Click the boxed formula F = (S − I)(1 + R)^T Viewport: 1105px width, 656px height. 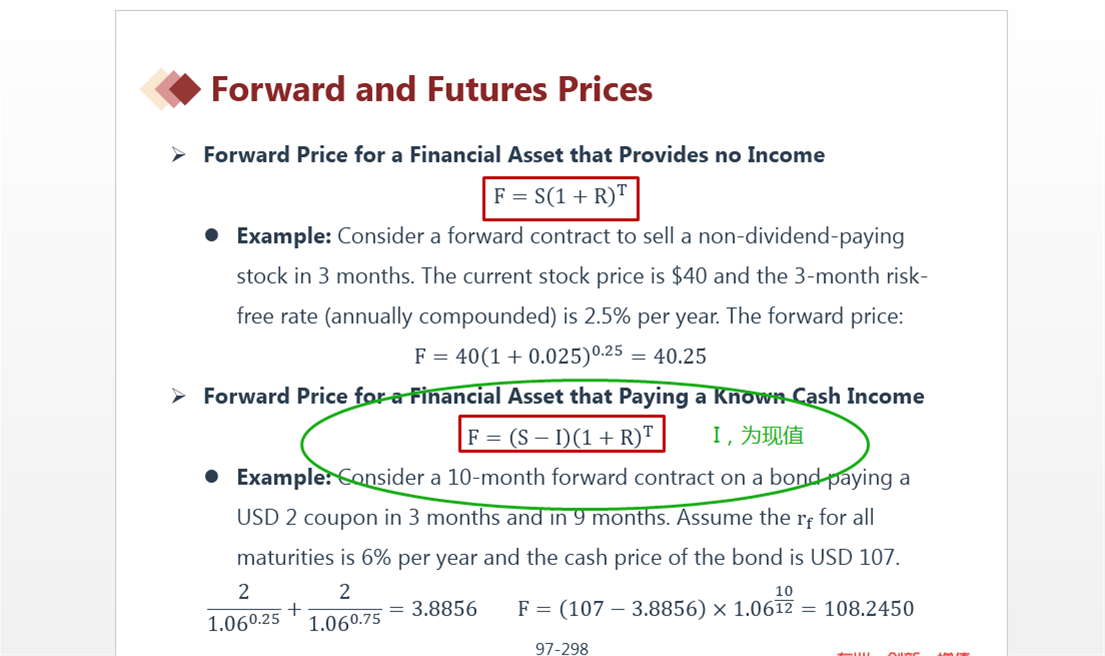pos(562,434)
